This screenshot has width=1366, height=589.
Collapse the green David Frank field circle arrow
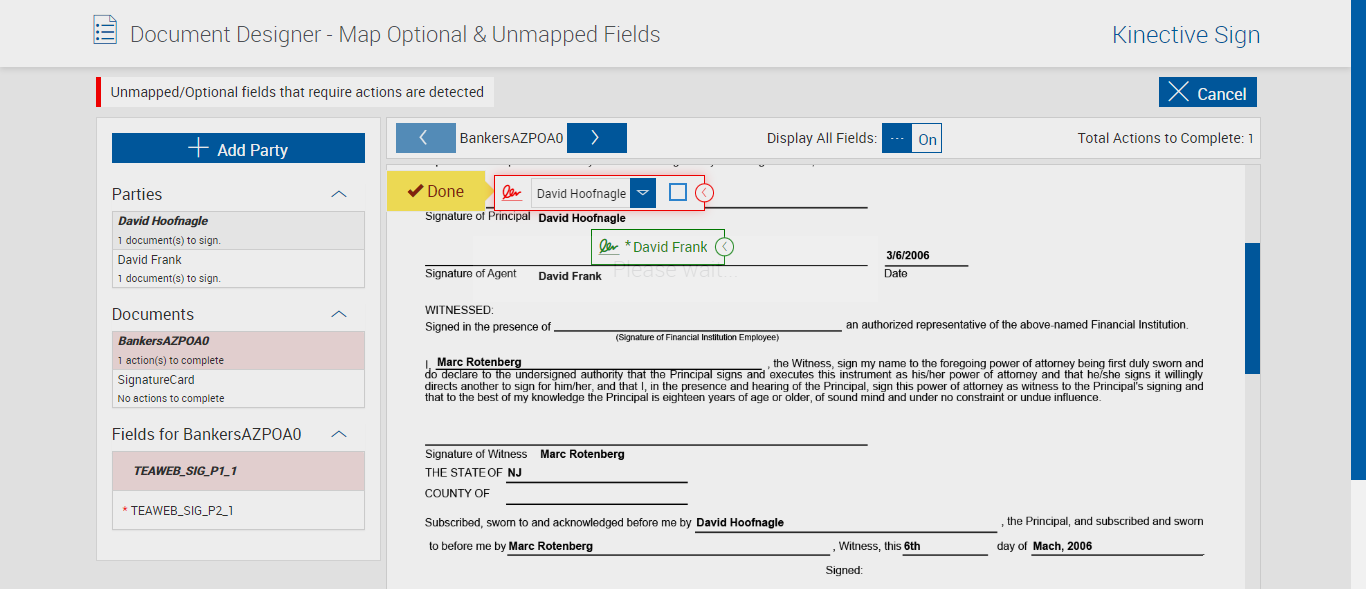point(726,247)
